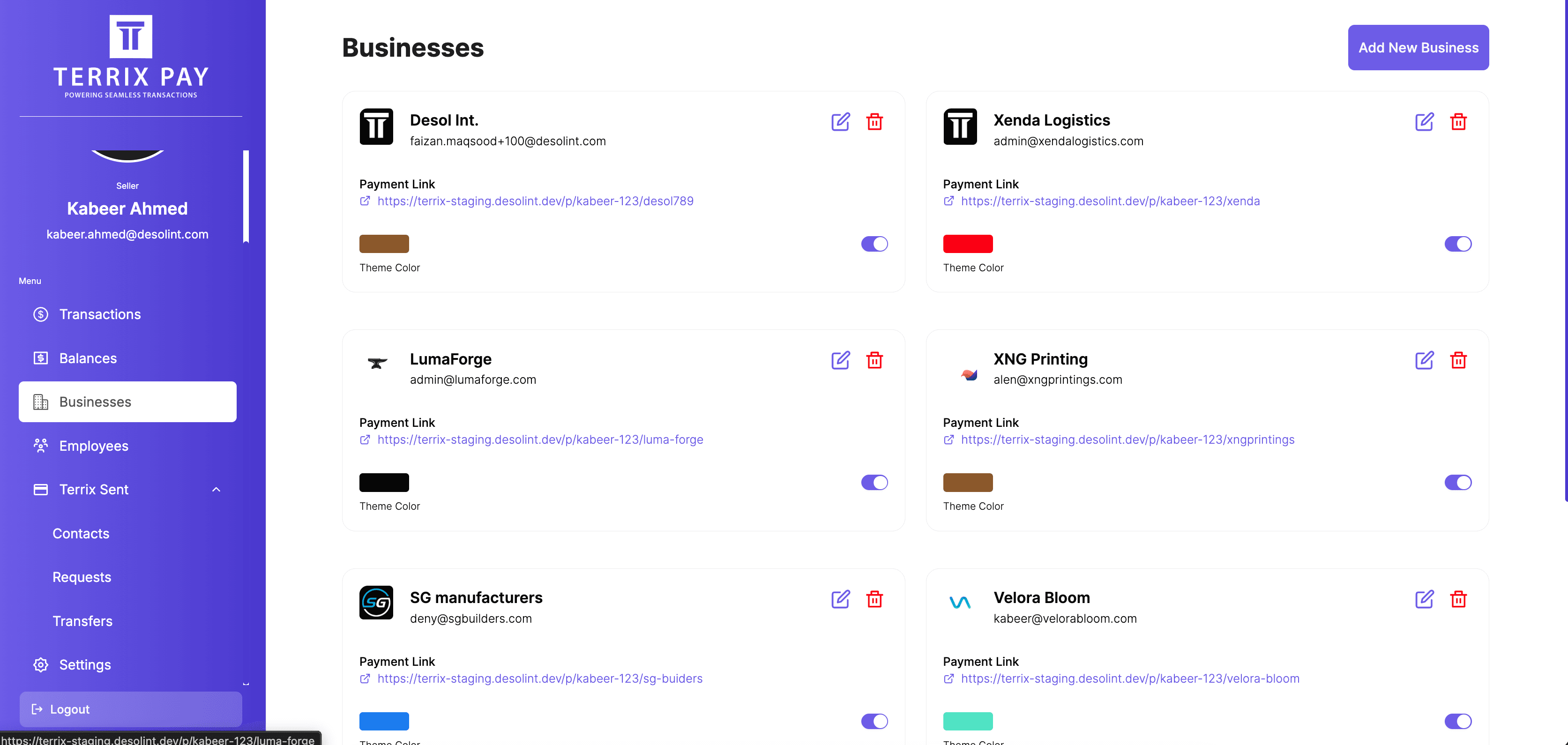The image size is (1568, 745).
Task: Click the faizan.maqsood+100@desolint.com email
Action: click(508, 141)
